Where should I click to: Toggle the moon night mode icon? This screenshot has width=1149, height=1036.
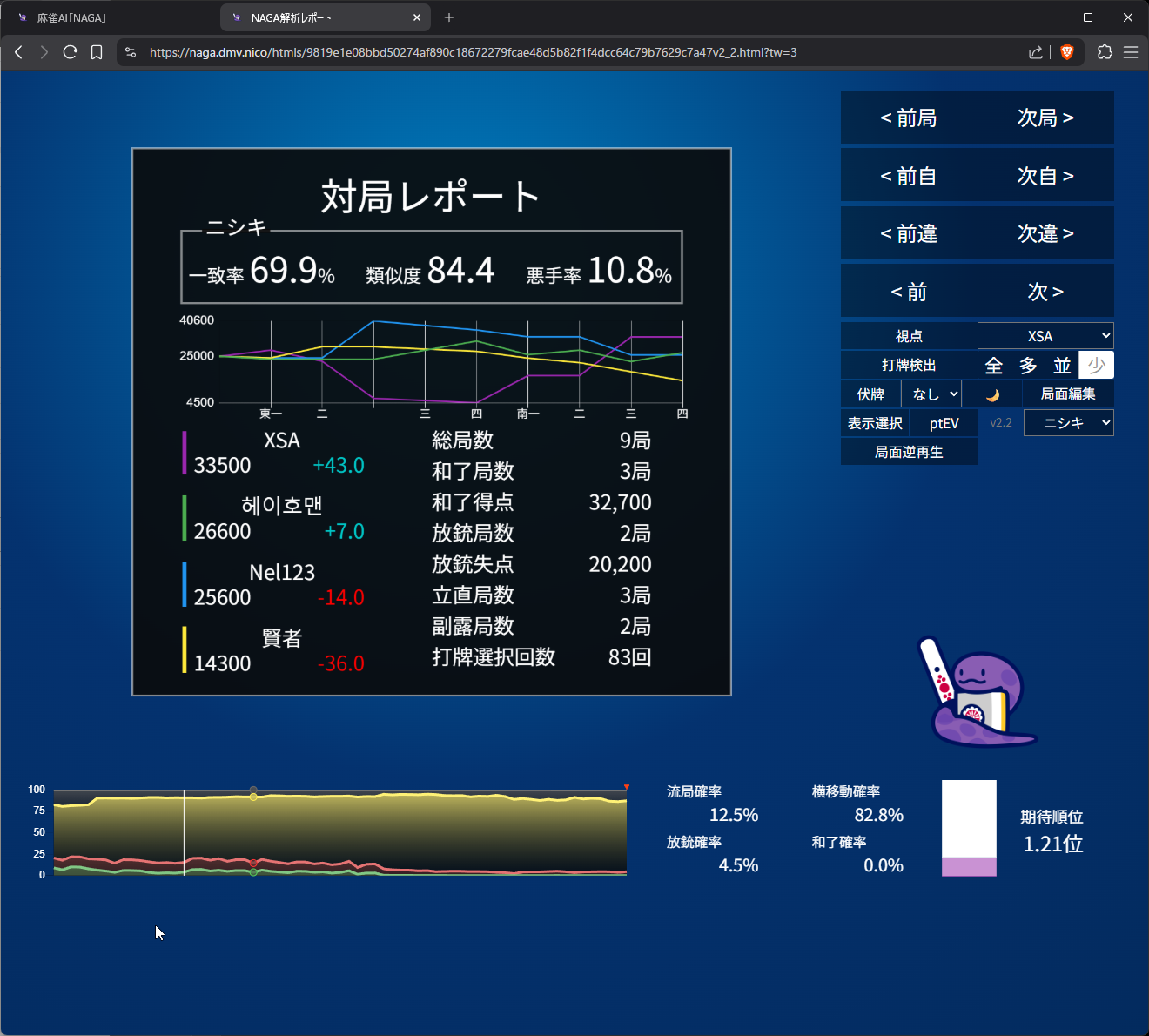[992, 394]
